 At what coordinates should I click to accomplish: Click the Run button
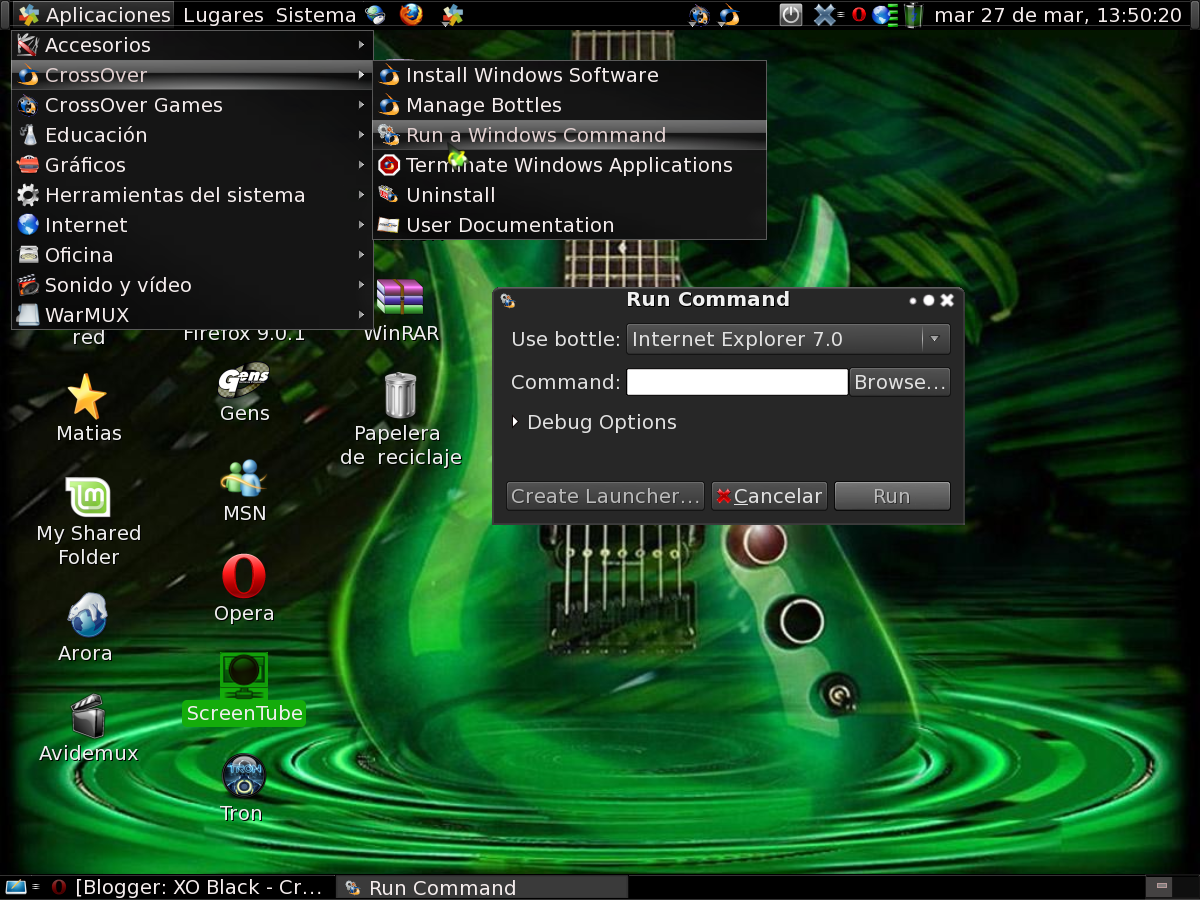pos(892,496)
